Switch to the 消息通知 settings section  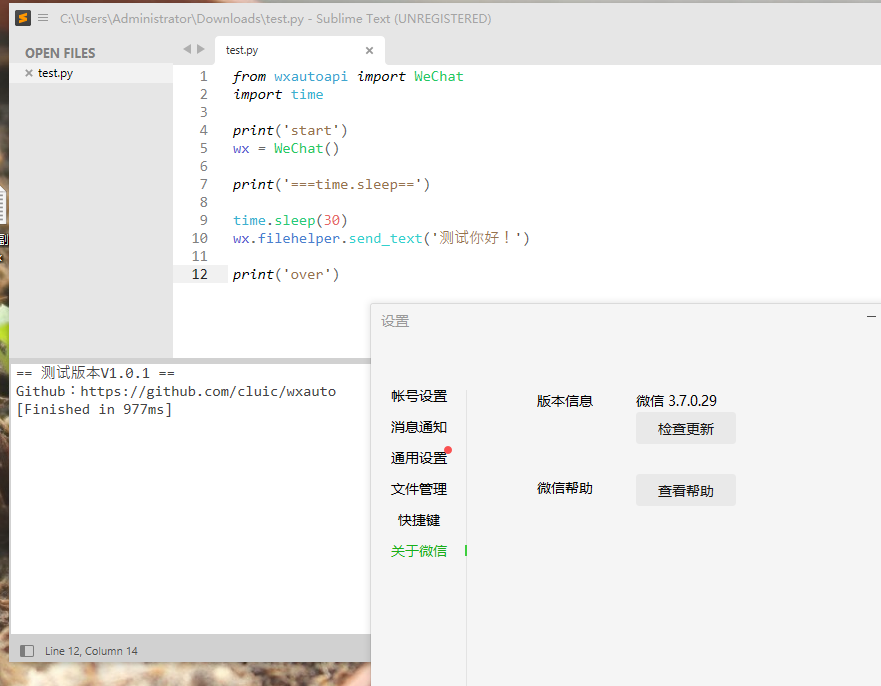[x=419, y=427]
